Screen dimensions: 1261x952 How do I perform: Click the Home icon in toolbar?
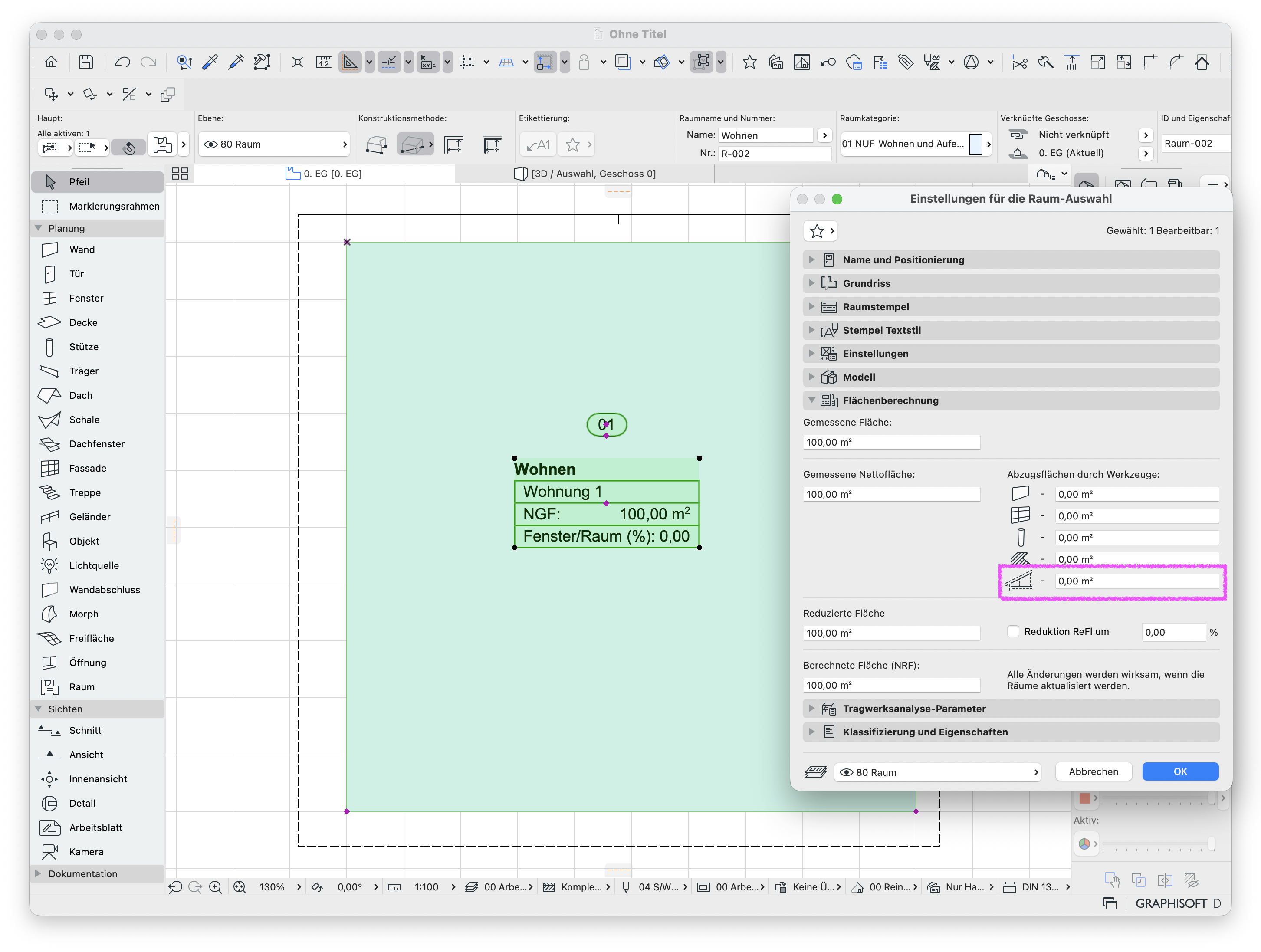pyautogui.click(x=51, y=62)
